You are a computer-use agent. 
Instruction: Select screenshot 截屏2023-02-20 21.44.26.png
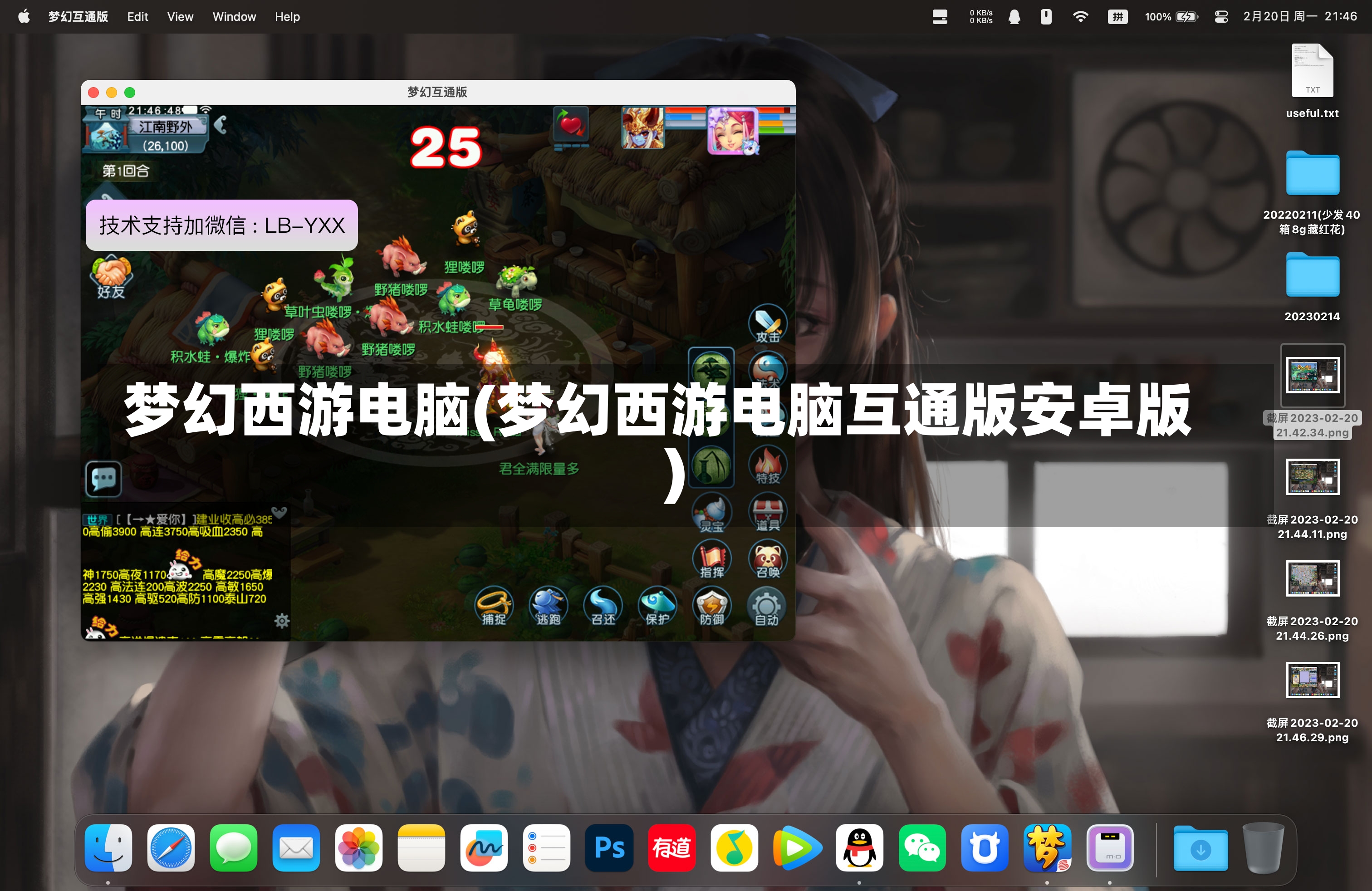(1312, 601)
